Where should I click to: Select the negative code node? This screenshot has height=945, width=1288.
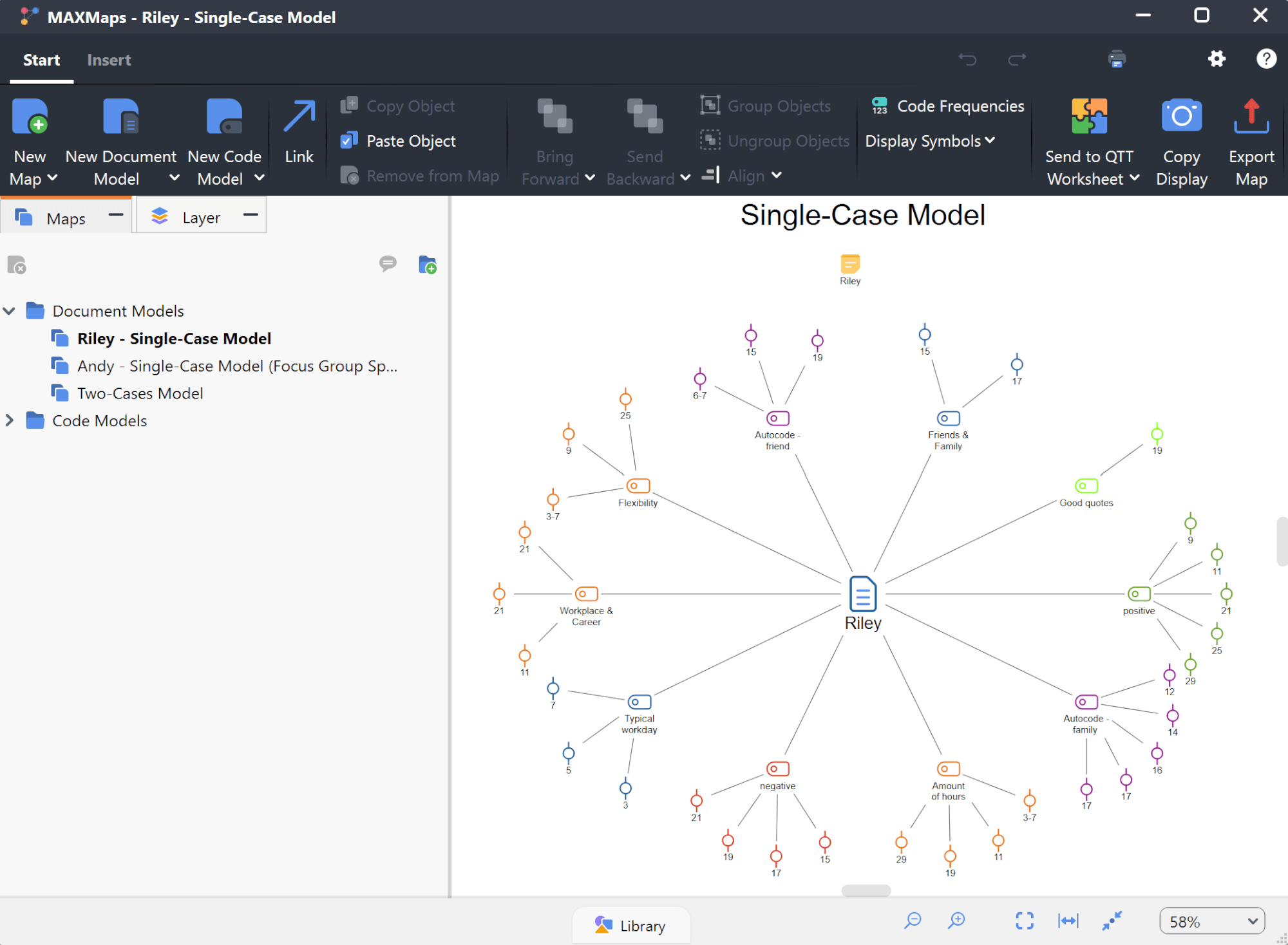777,769
